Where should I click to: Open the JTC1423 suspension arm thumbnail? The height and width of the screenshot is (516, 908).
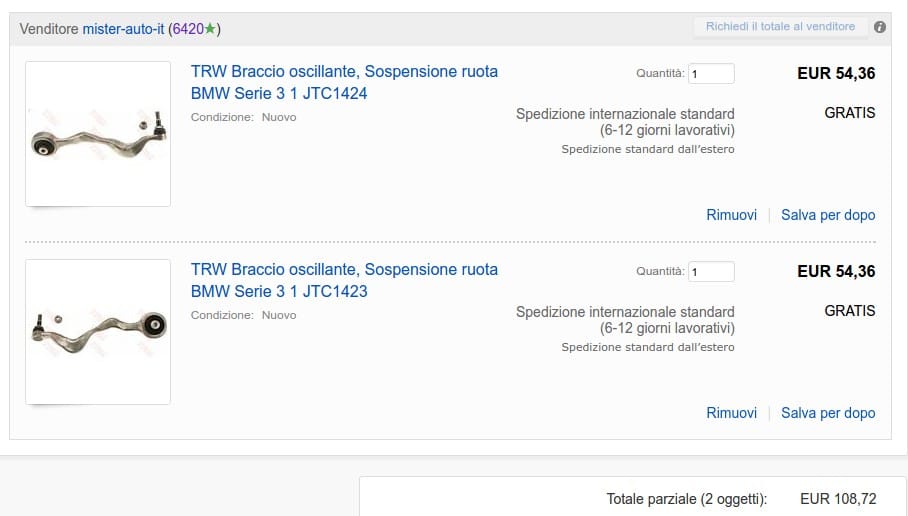[98, 332]
